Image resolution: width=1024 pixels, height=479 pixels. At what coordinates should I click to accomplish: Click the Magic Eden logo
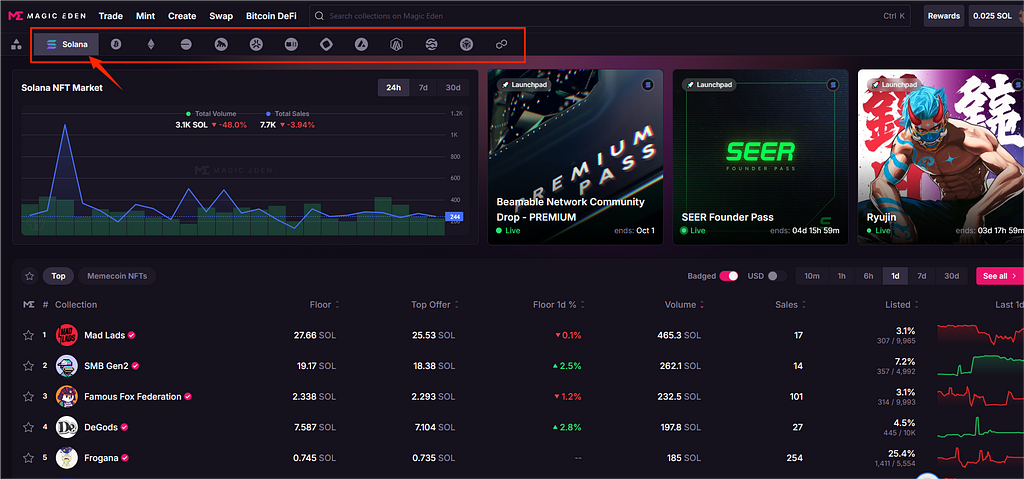tap(47, 16)
